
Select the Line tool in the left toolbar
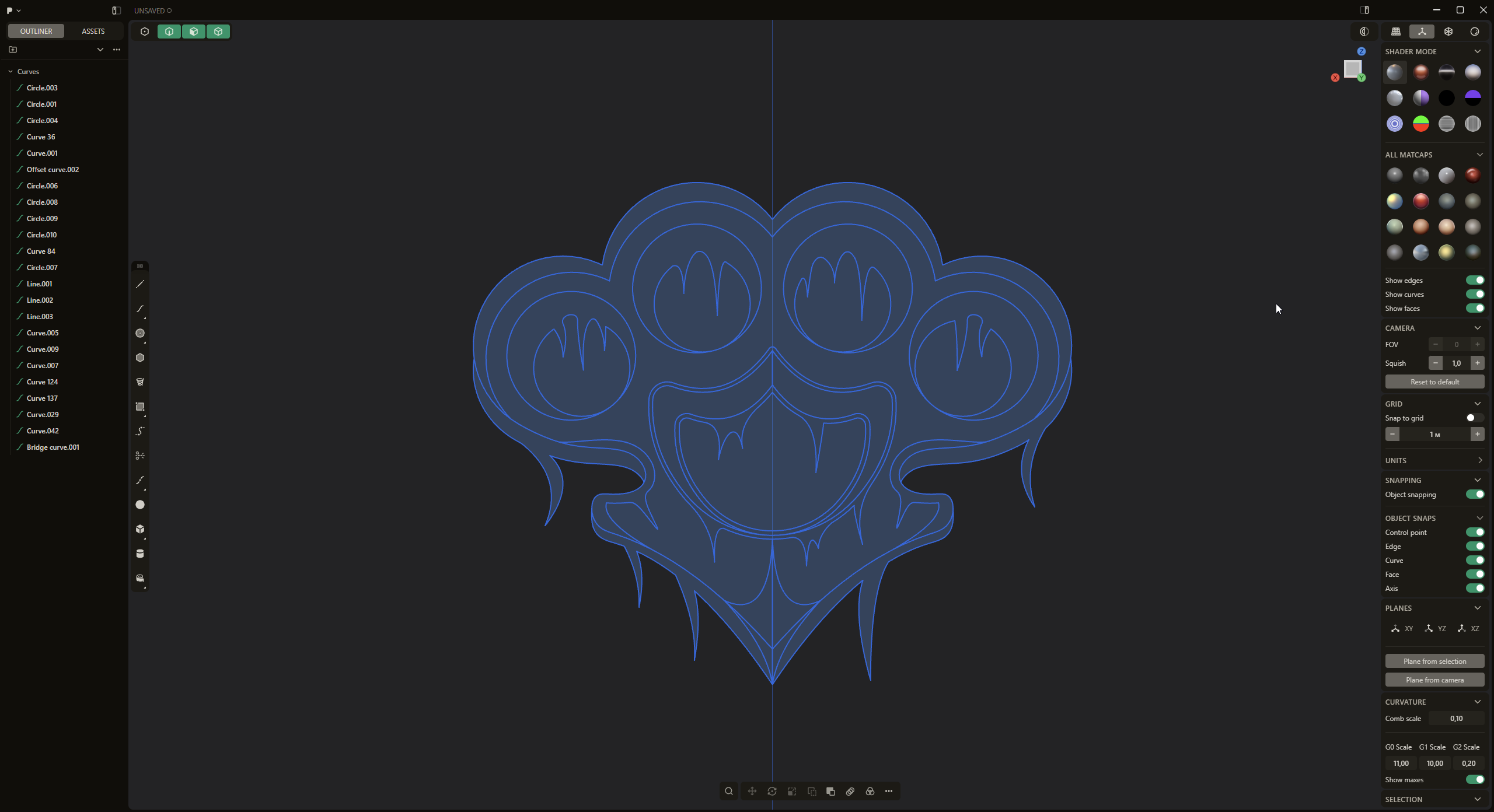[x=140, y=285]
